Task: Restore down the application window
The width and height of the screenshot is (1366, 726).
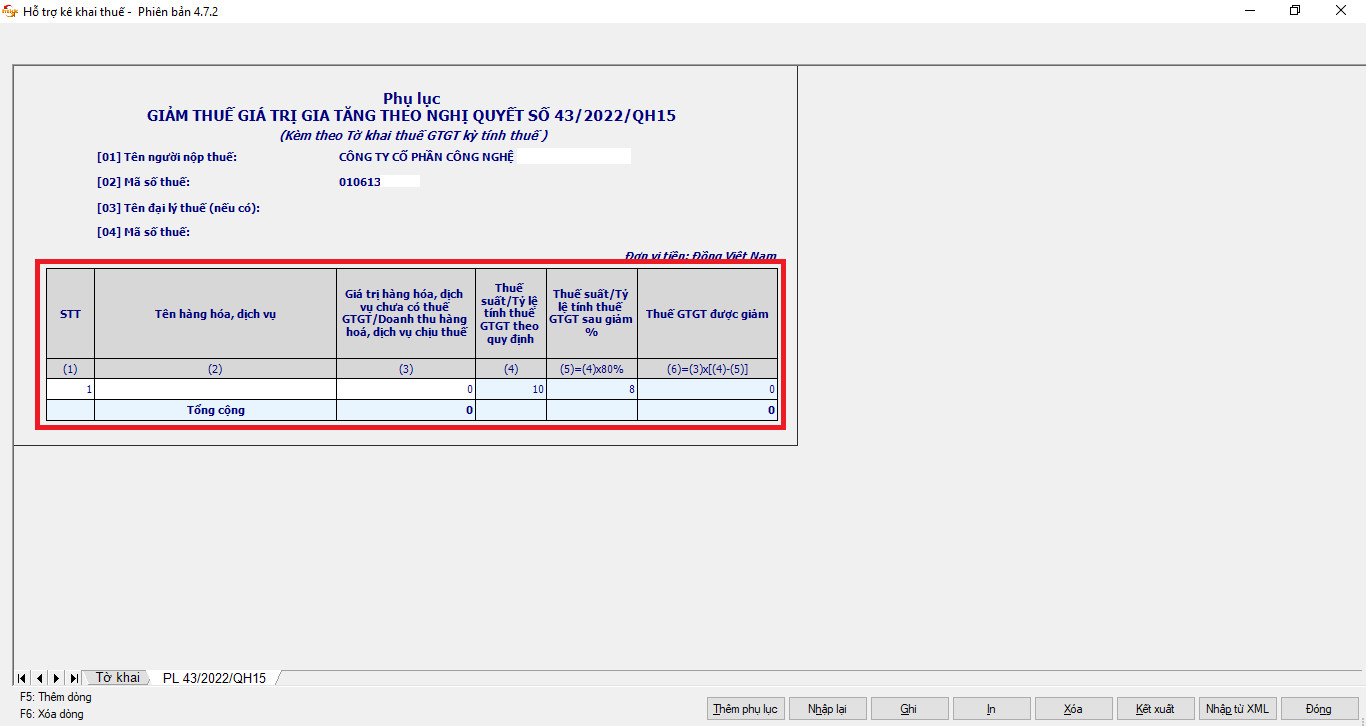Action: [1295, 11]
